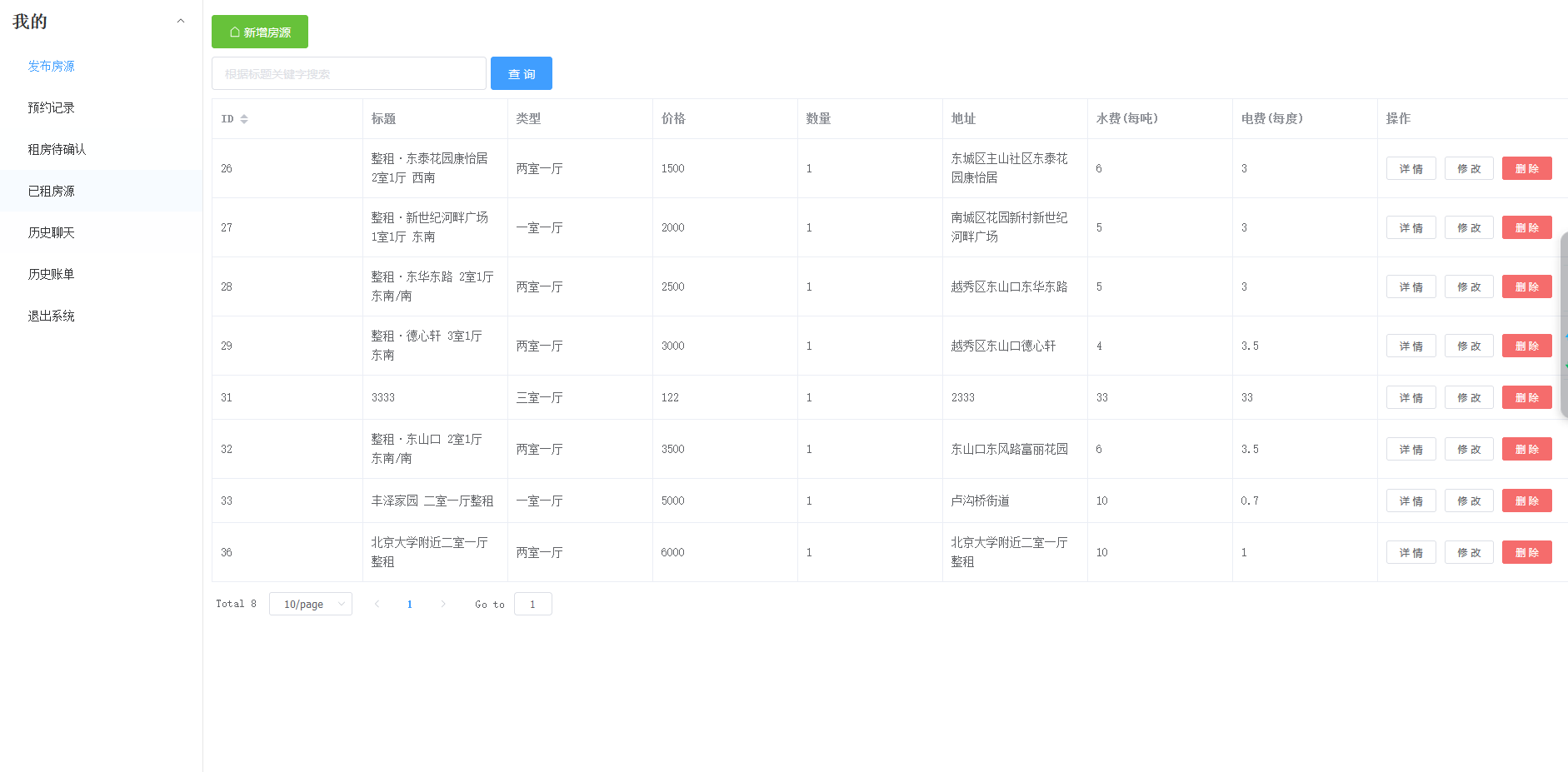Click 修改 for listing ID 31

1469,397
